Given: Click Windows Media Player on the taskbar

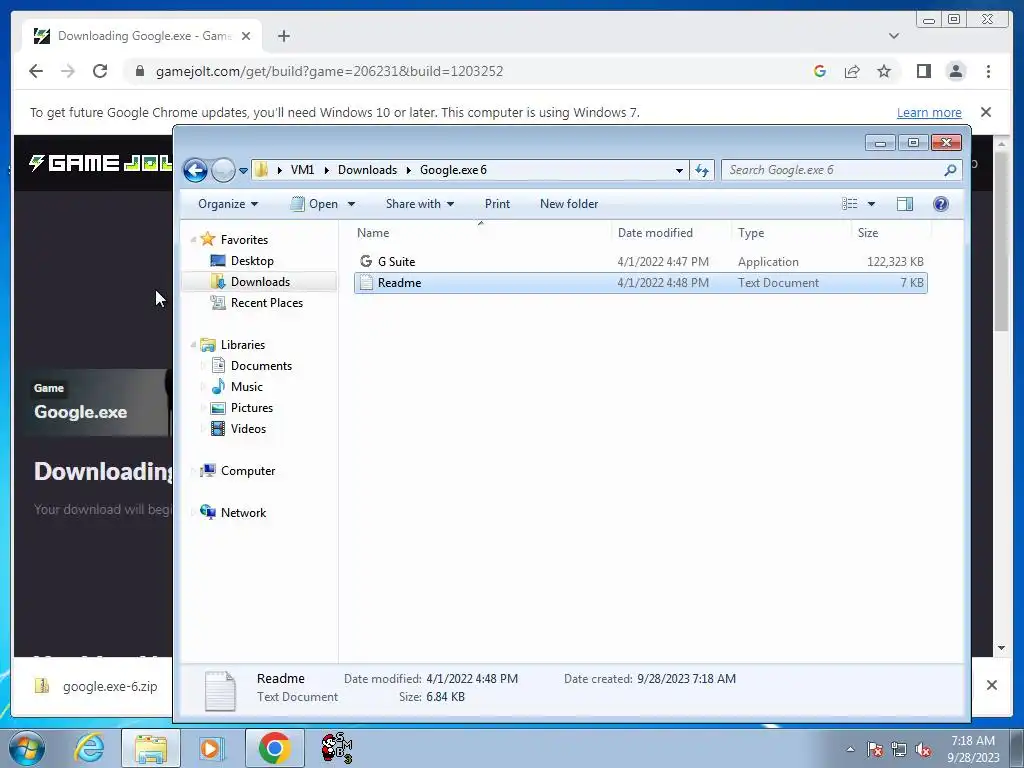Looking at the screenshot, I should click(x=210, y=748).
